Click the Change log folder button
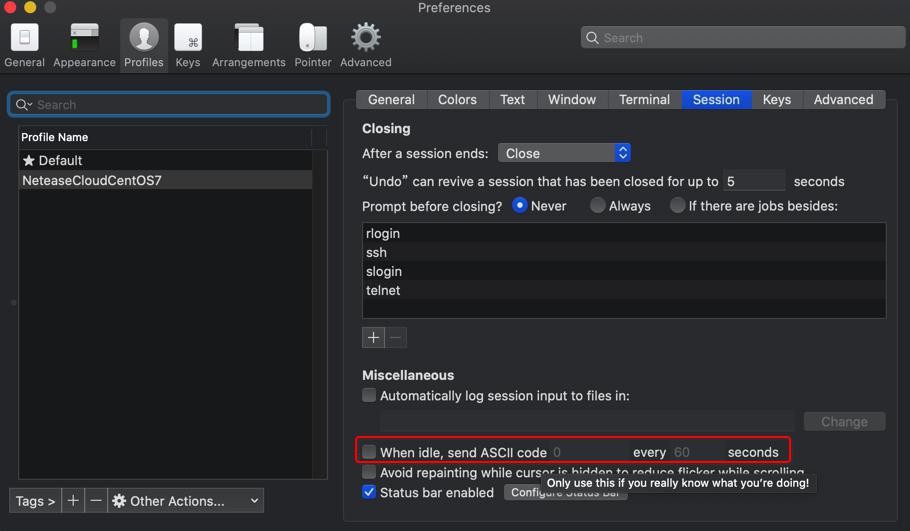Viewport: 910px width, 531px height. pyautogui.click(x=844, y=421)
